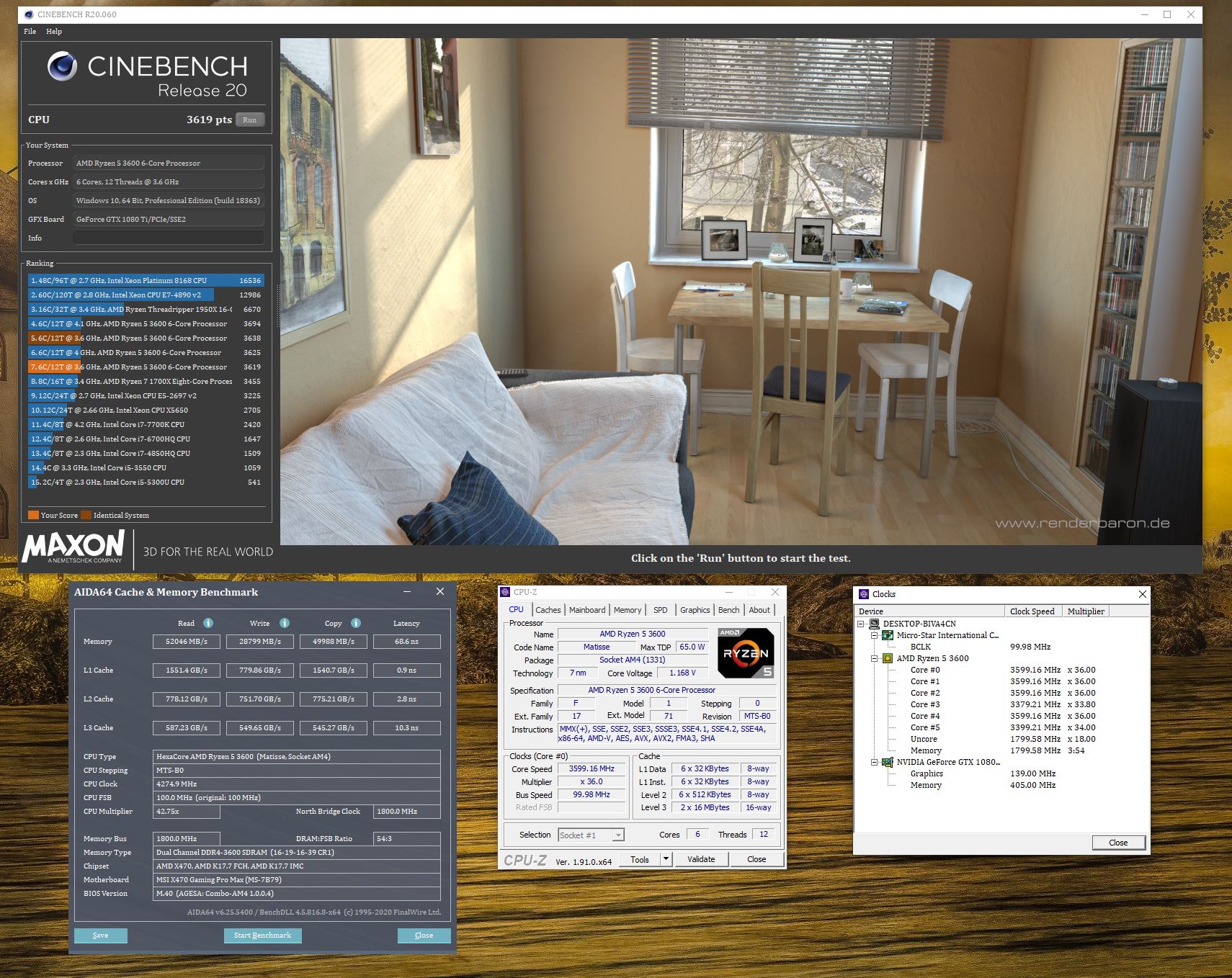Screen dimensions: 1232x978
Task: Click the Copy info icon in AIDA64
Action: coord(356,623)
